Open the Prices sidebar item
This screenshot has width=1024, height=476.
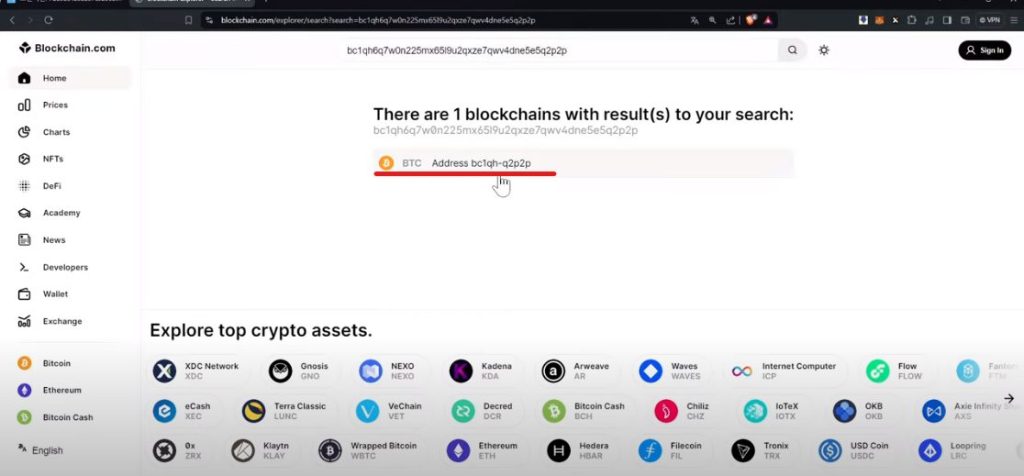55,105
